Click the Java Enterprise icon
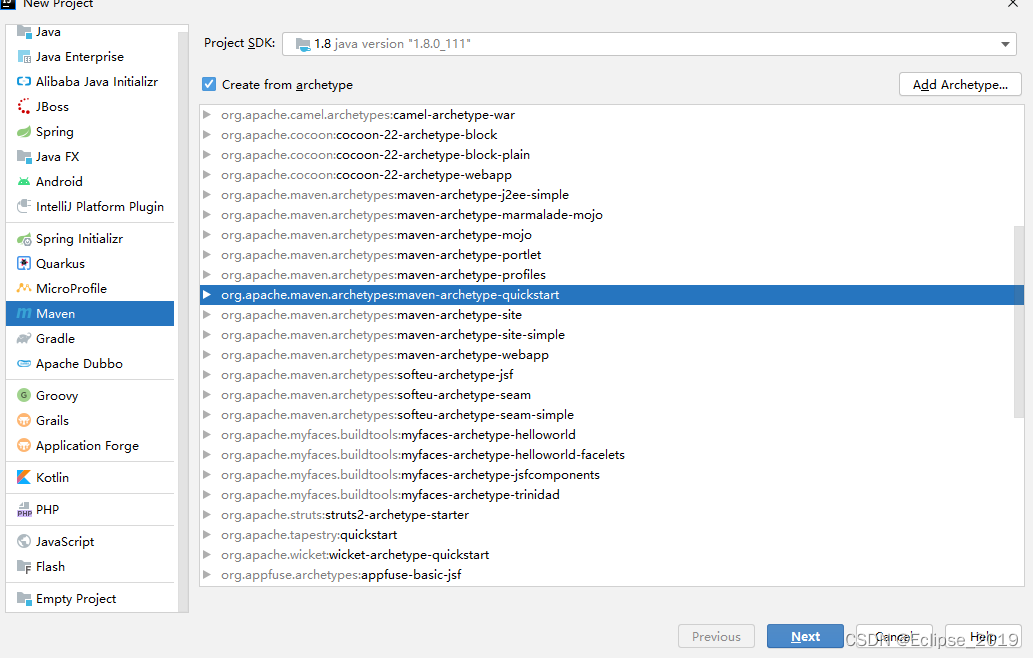1033x658 pixels. (24, 57)
